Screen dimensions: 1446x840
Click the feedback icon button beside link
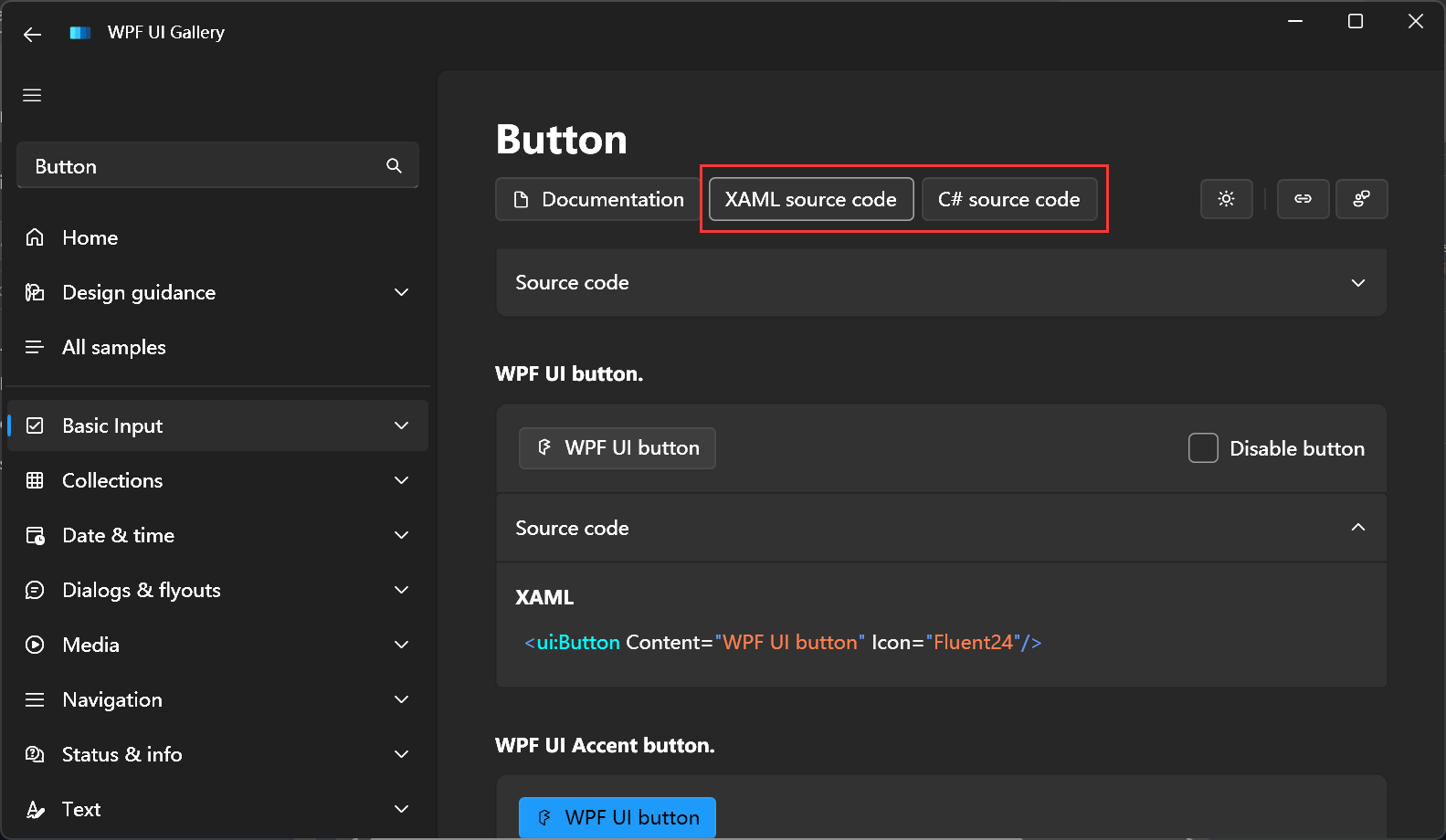pos(1361,199)
